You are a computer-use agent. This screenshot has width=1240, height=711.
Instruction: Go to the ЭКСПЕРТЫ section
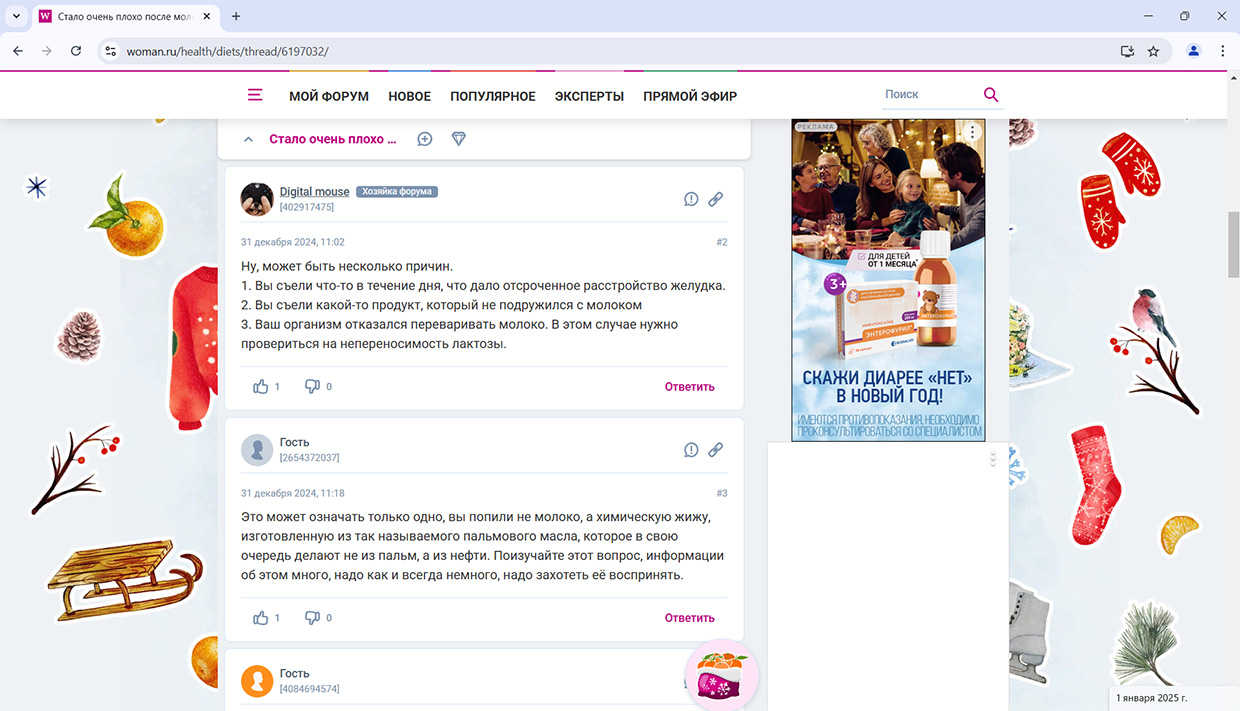pyautogui.click(x=589, y=97)
